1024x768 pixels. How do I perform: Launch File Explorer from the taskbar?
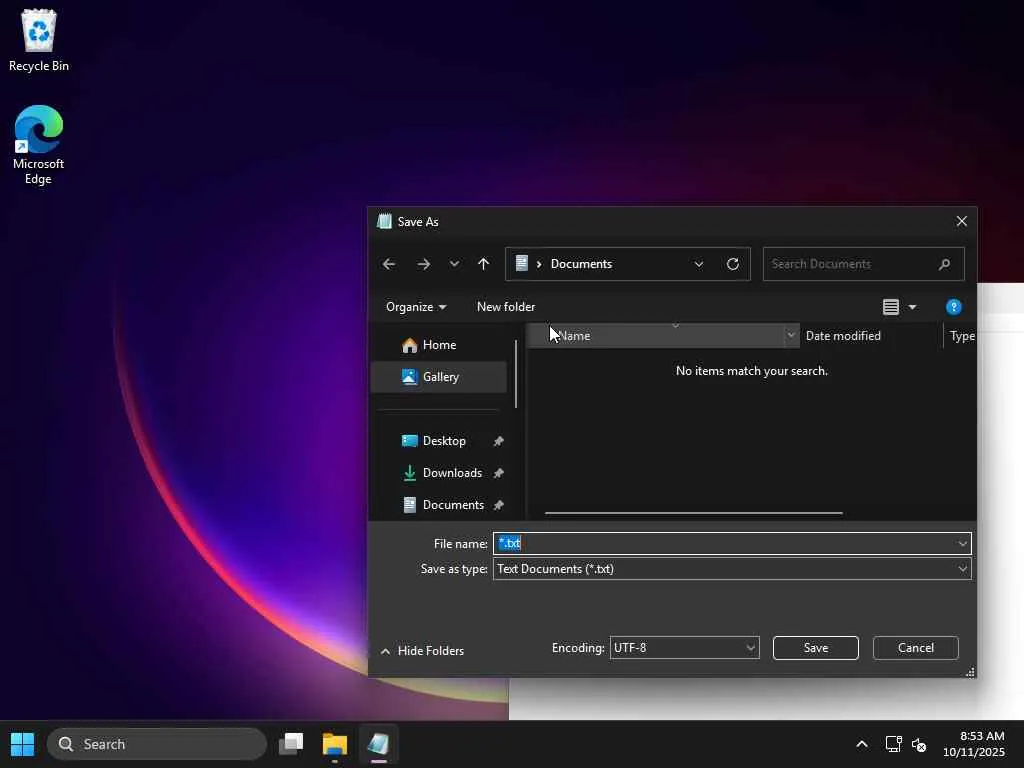(334, 744)
